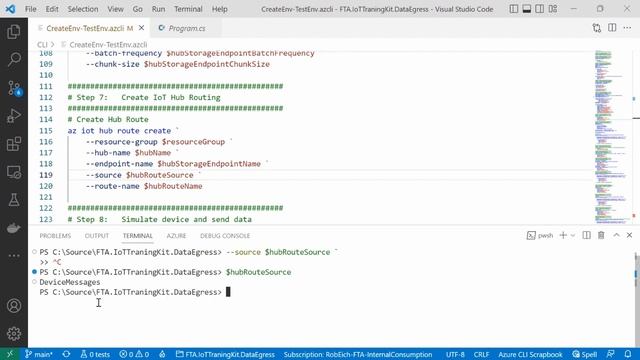
Task: Switch to the AZURE panel tab
Action: pos(176,236)
